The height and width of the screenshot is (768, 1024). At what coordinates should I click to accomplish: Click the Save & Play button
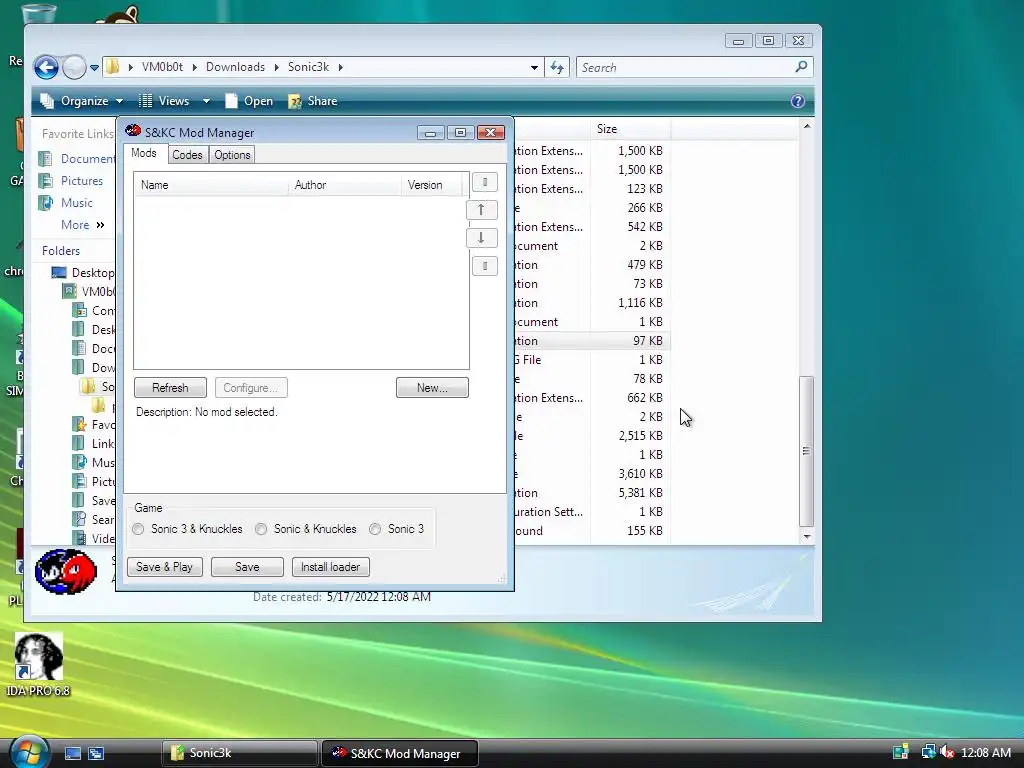(x=165, y=567)
